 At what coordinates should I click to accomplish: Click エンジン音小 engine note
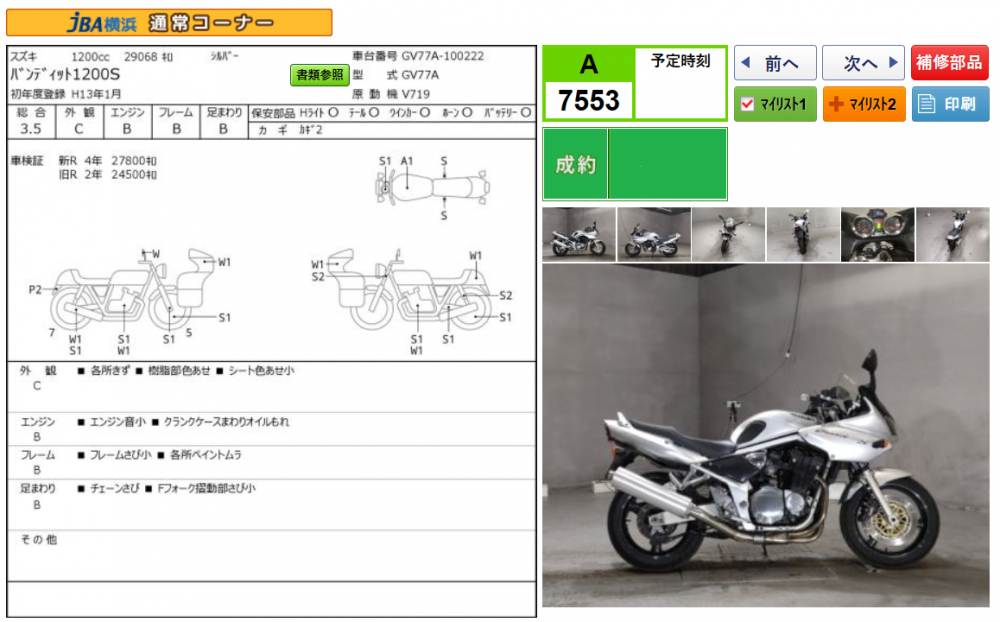pyautogui.click(x=117, y=422)
